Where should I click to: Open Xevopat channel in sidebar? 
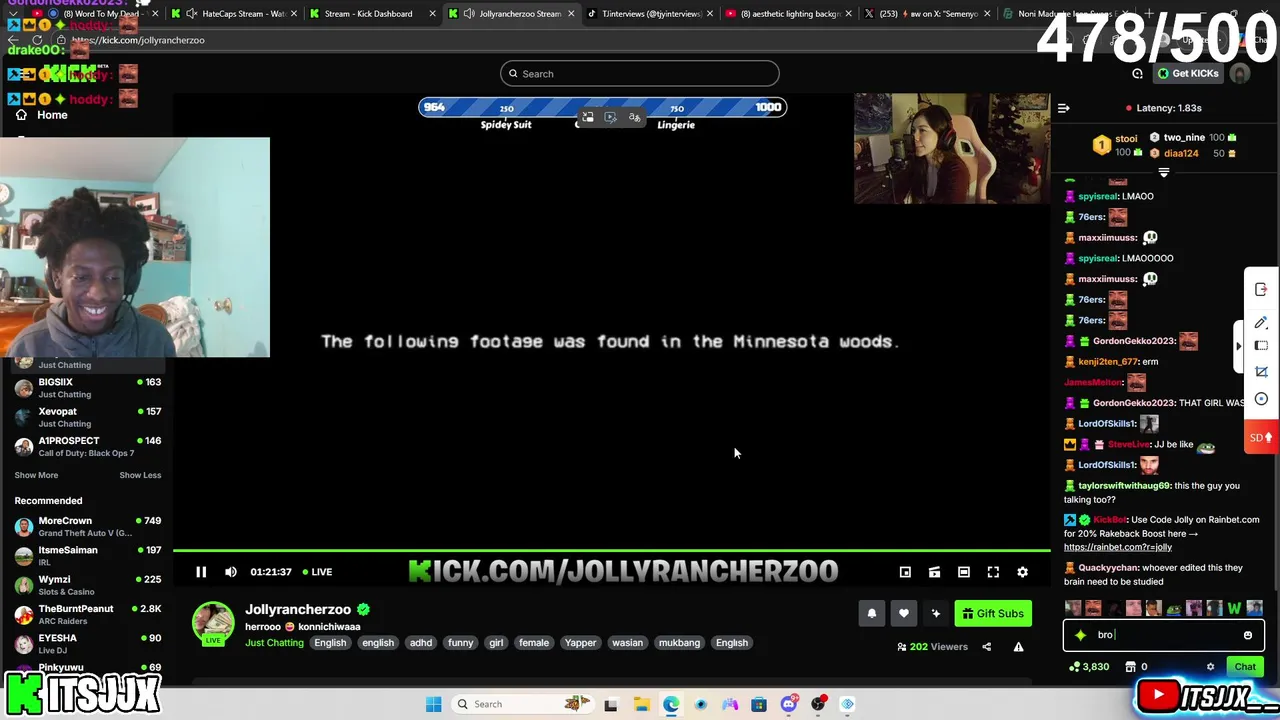(x=88, y=417)
